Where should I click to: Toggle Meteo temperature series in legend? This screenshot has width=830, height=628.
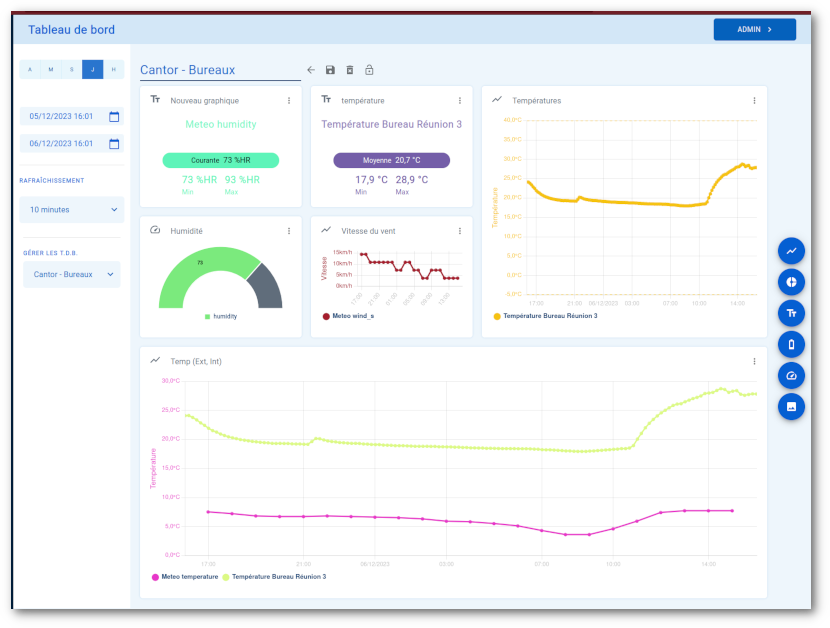(185, 576)
